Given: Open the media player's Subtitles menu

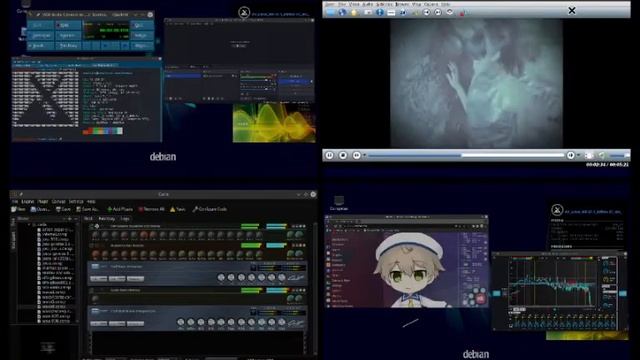Looking at the screenshot, I should coord(385,4).
